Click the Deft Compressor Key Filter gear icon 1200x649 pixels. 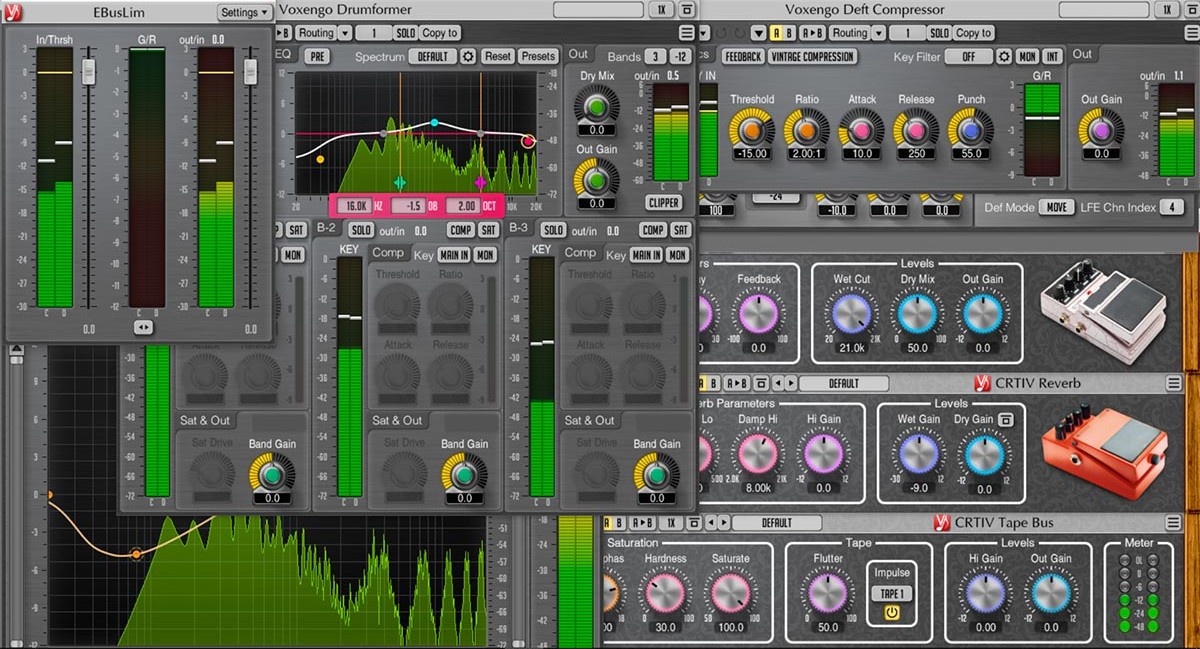[x=1004, y=57]
